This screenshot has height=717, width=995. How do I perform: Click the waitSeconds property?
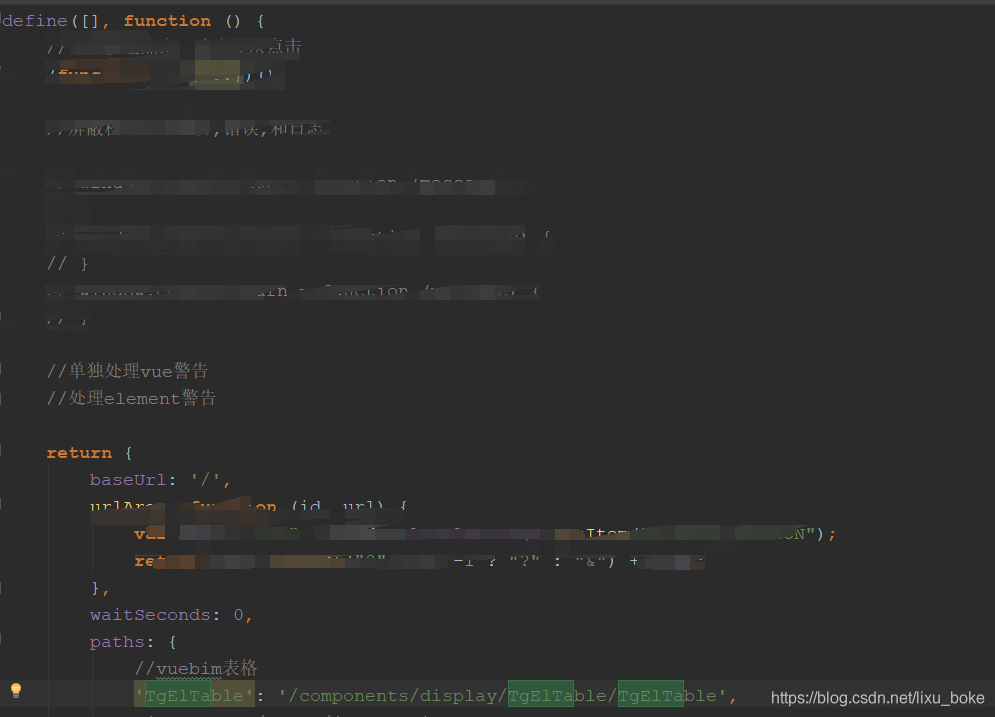(x=148, y=614)
